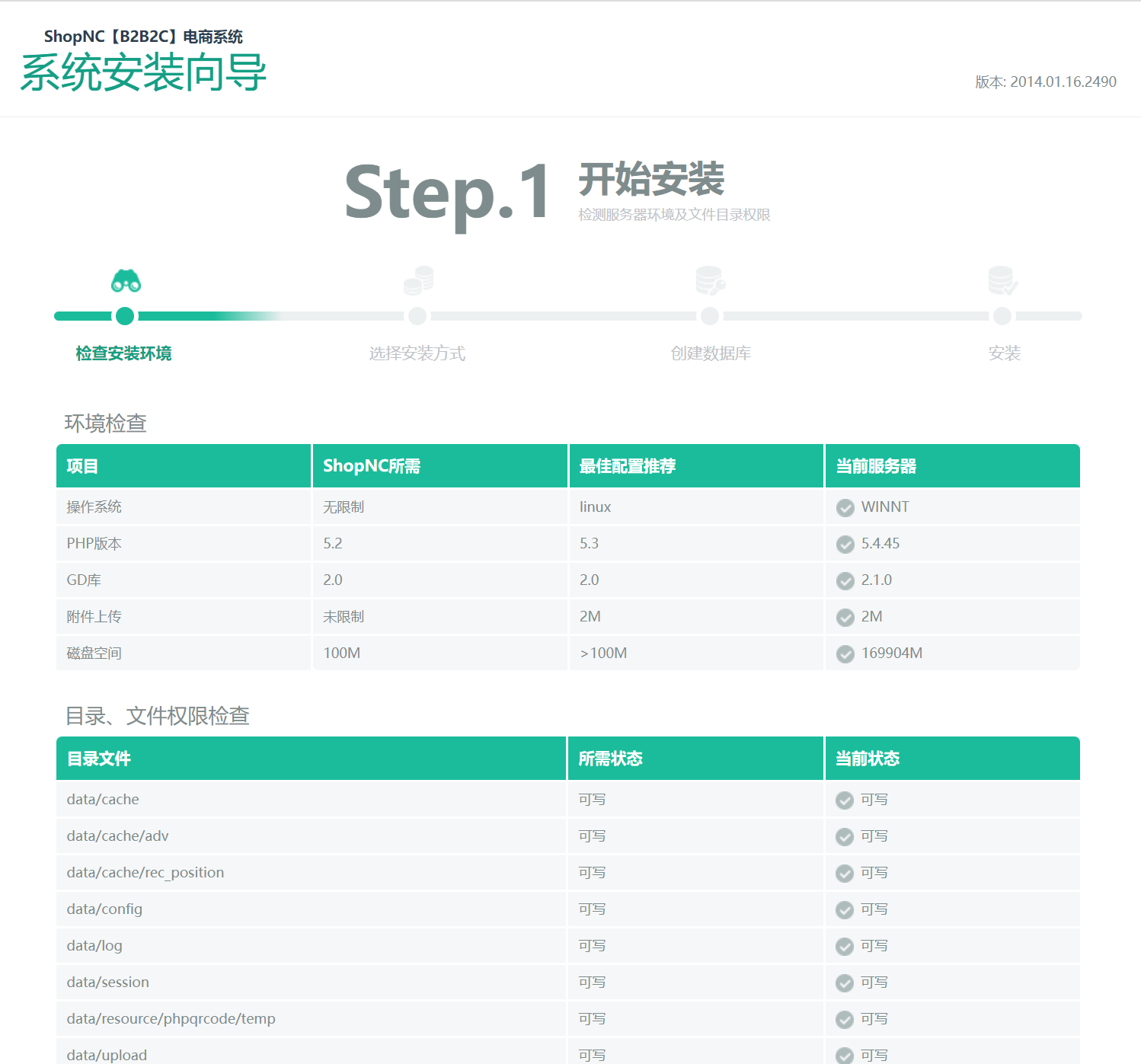This screenshot has height=1064, width=1141.
Task: Click the status check icon for data/cache
Action: point(845,800)
